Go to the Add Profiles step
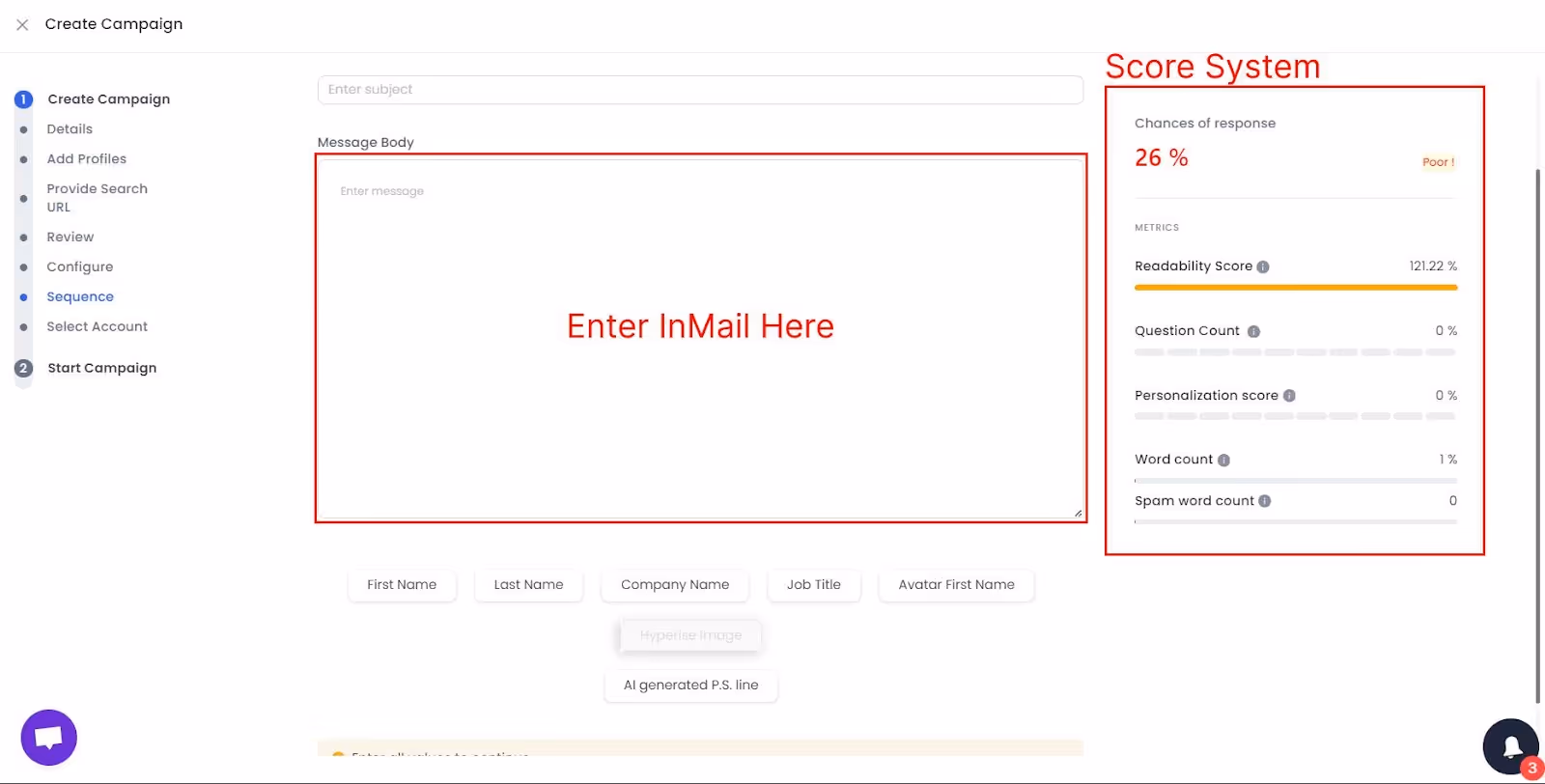This screenshot has height=784, width=1545. (87, 159)
